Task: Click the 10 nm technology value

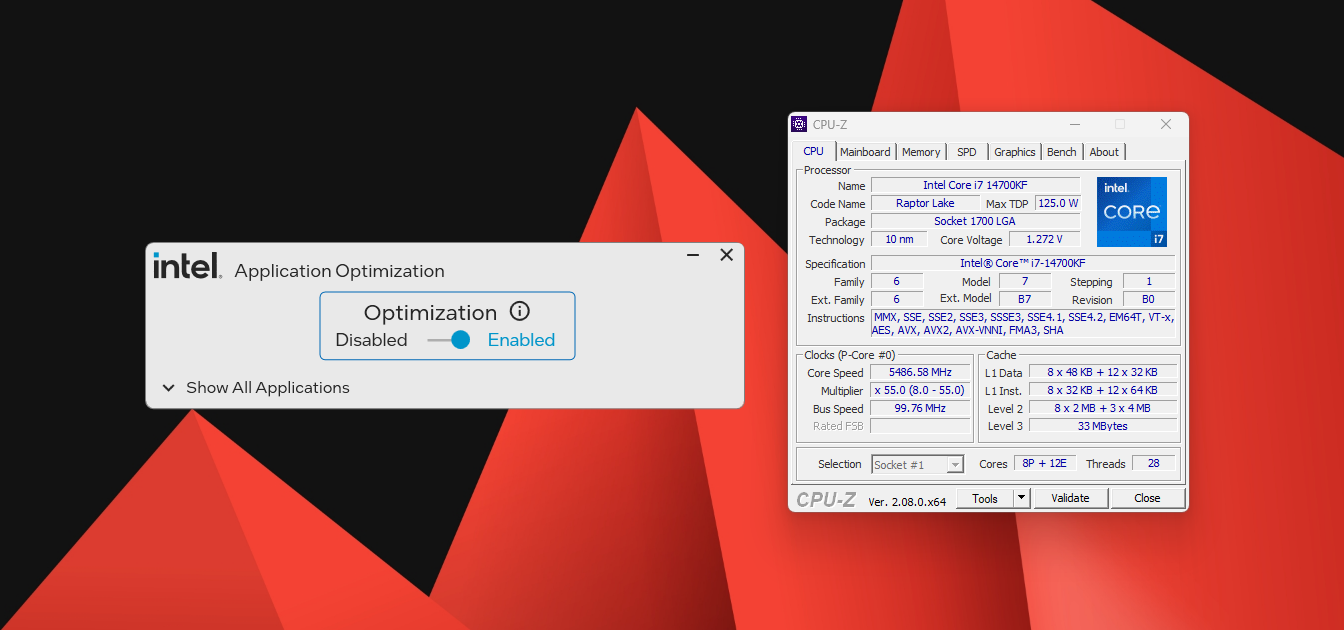Action: [x=899, y=239]
